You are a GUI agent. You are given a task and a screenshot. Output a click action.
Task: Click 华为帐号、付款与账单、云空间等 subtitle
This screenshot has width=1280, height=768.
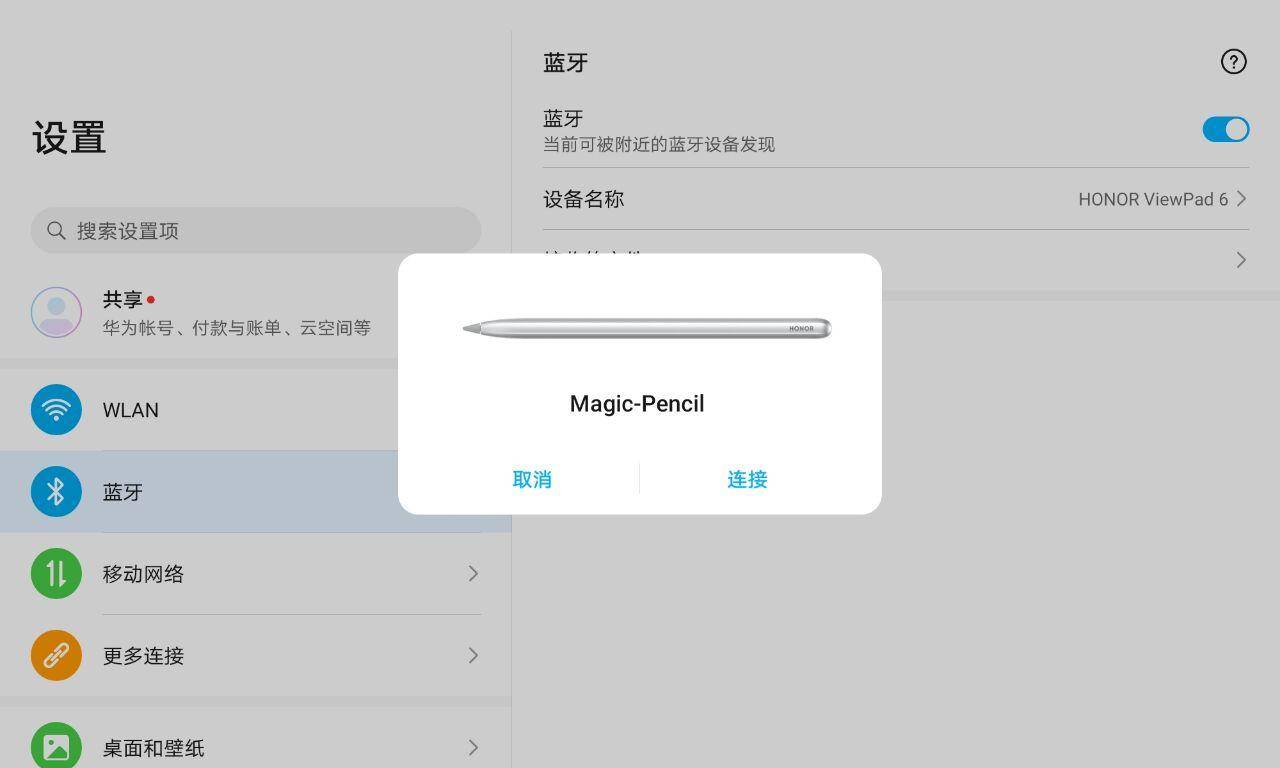237,328
